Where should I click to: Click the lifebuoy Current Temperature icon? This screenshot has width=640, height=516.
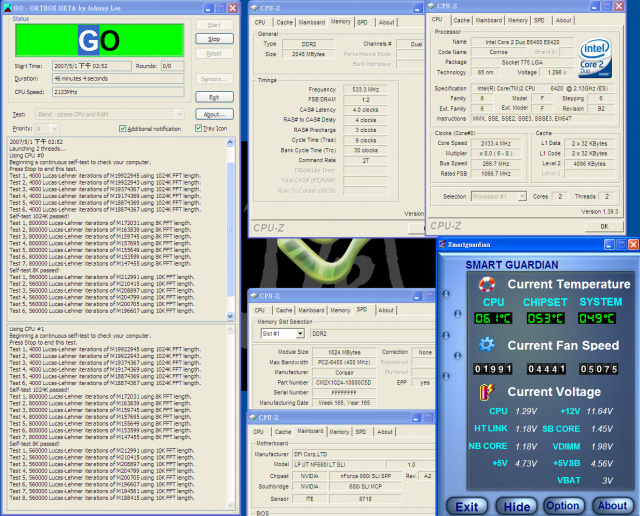click(487, 284)
